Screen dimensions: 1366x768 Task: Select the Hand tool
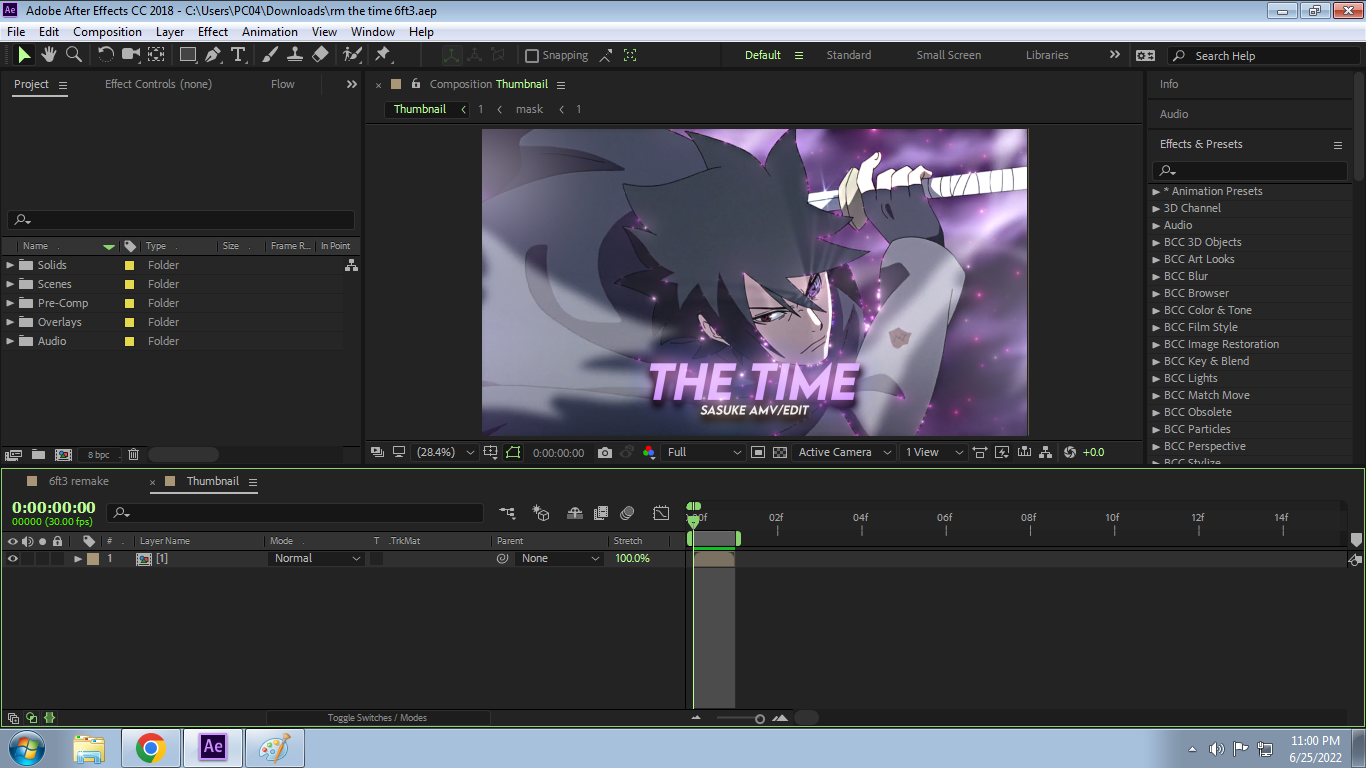(48, 55)
